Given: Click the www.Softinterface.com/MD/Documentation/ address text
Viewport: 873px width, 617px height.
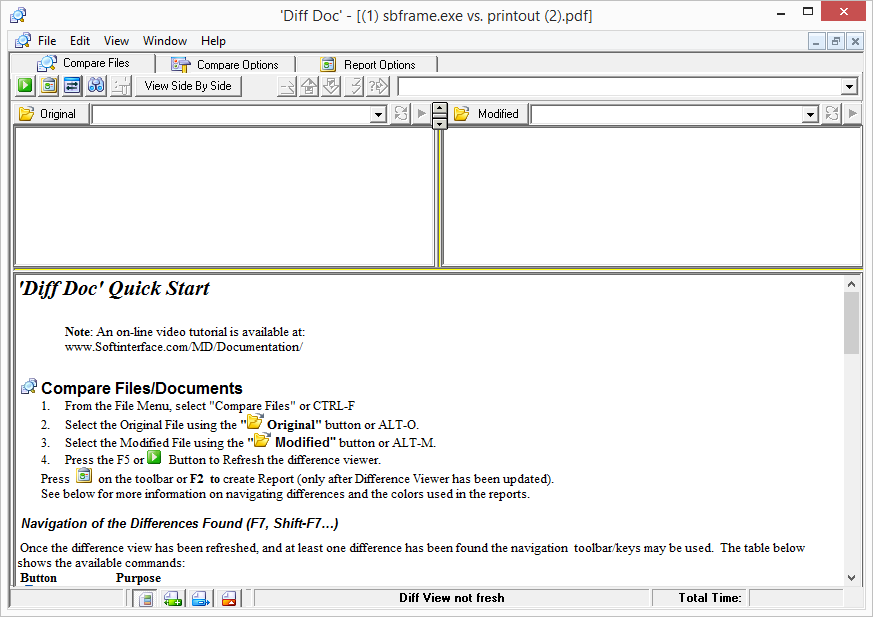Looking at the screenshot, I should pyautogui.click(x=184, y=347).
